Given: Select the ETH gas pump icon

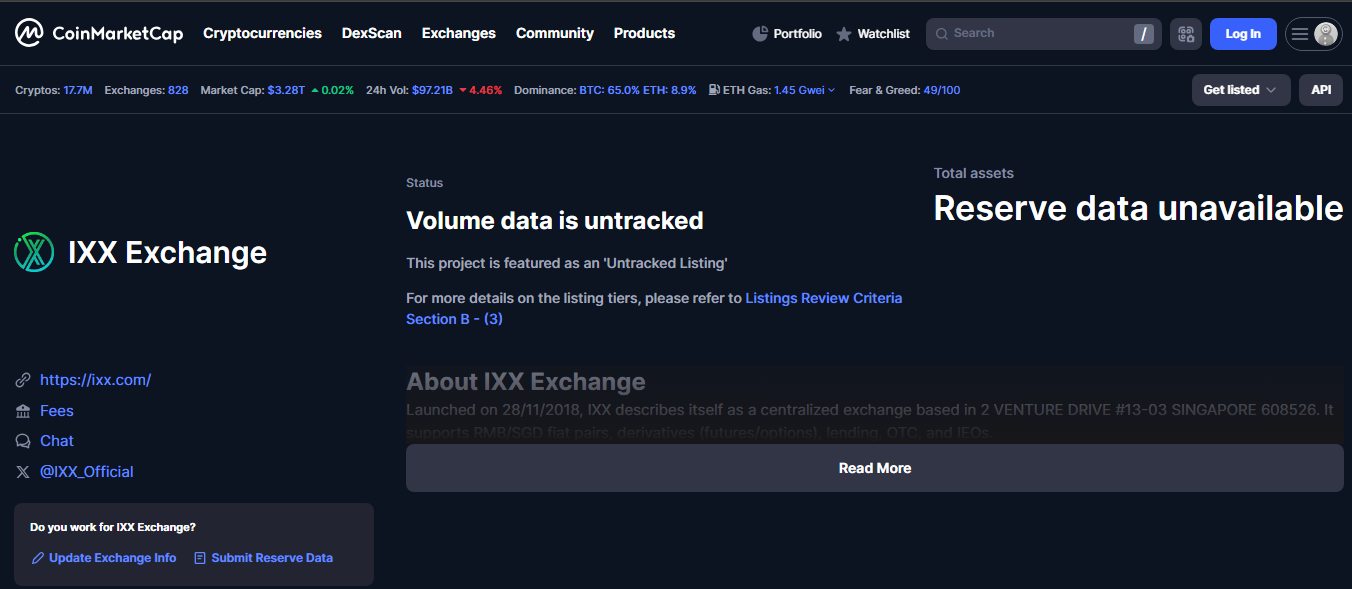Looking at the screenshot, I should tap(714, 90).
